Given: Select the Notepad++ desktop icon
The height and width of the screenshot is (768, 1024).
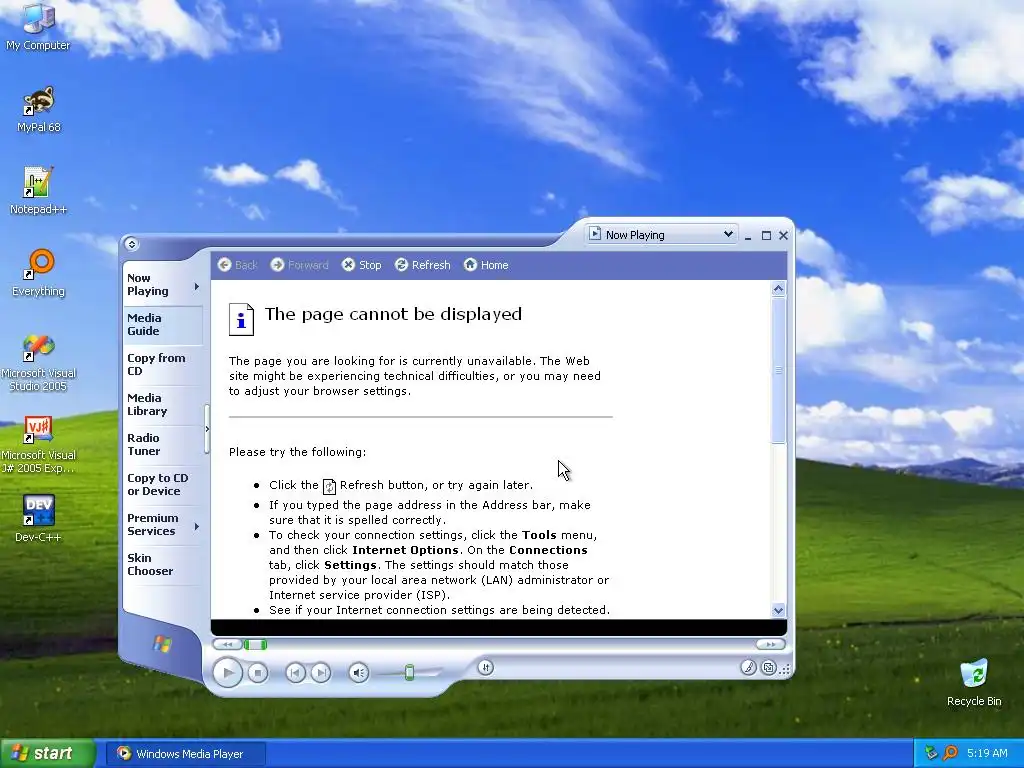Looking at the screenshot, I should click(38, 191).
